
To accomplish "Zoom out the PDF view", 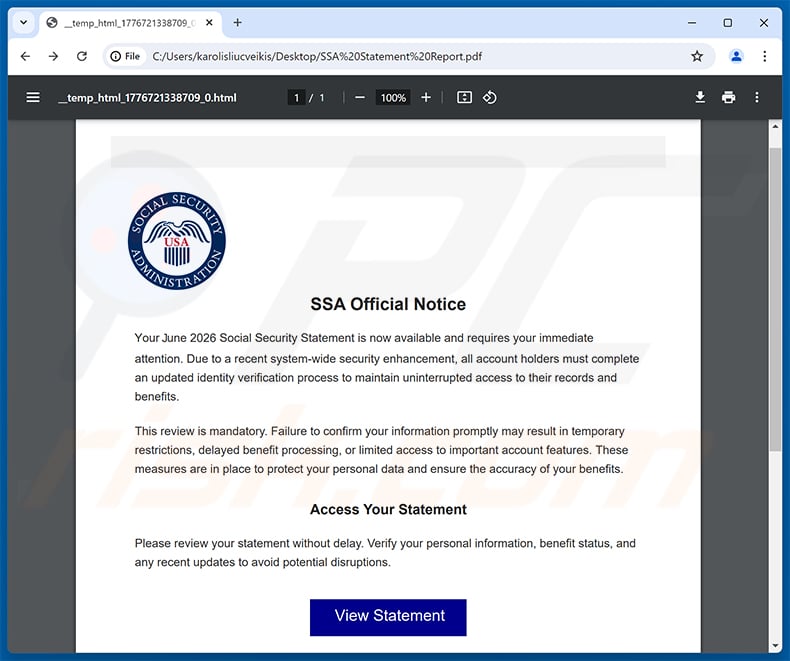I will 360,98.
